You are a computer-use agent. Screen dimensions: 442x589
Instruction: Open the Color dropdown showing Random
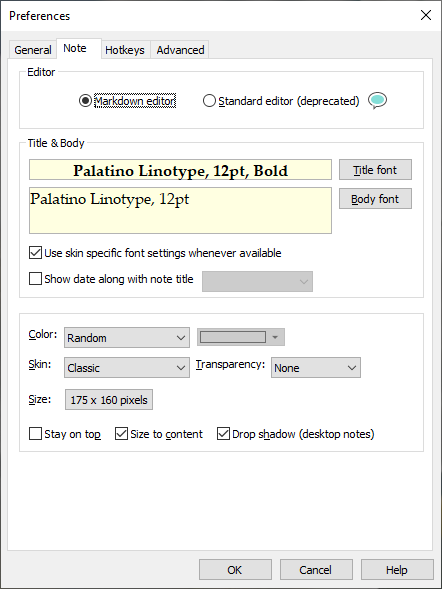(127, 337)
